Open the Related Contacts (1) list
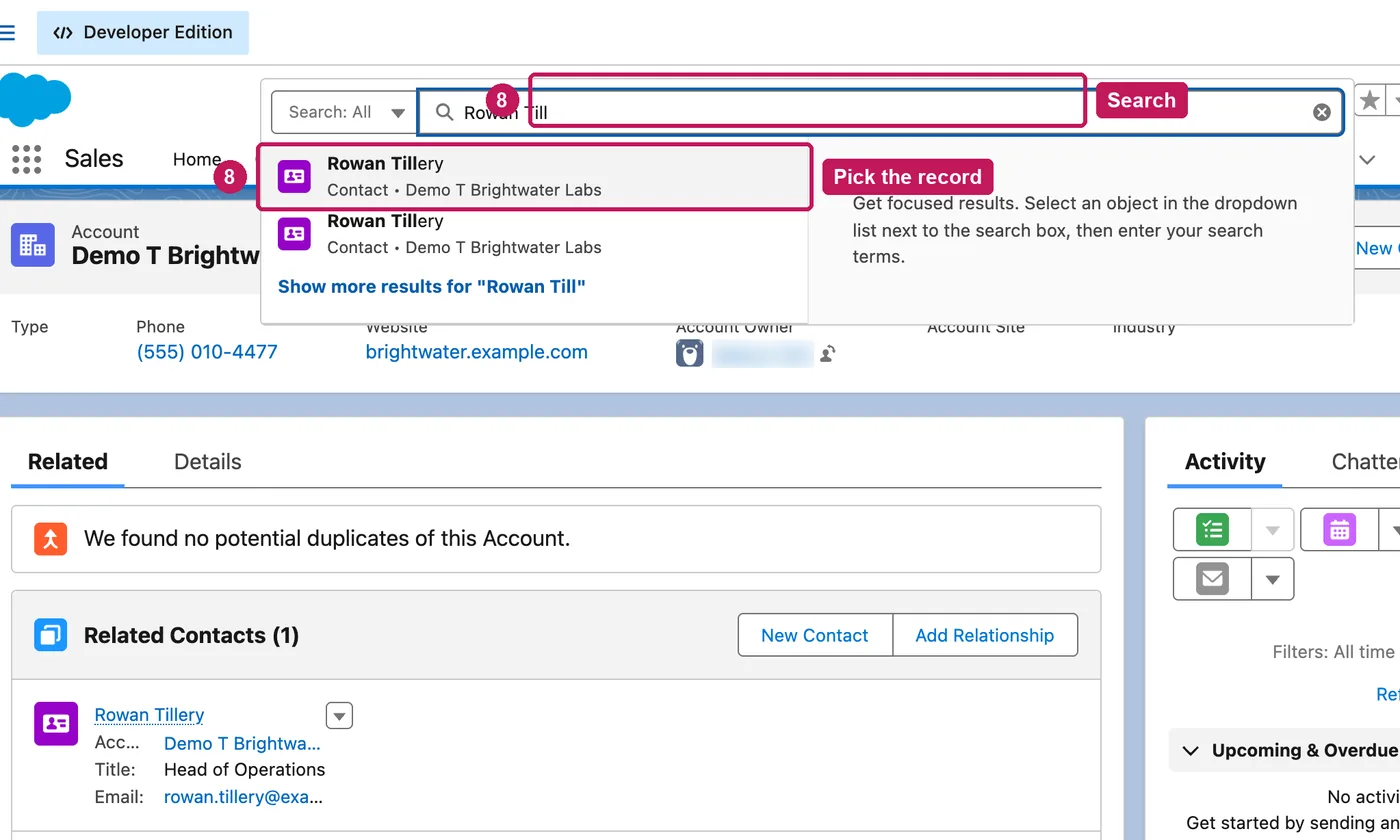This screenshot has height=840, width=1400. [x=191, y=635]
